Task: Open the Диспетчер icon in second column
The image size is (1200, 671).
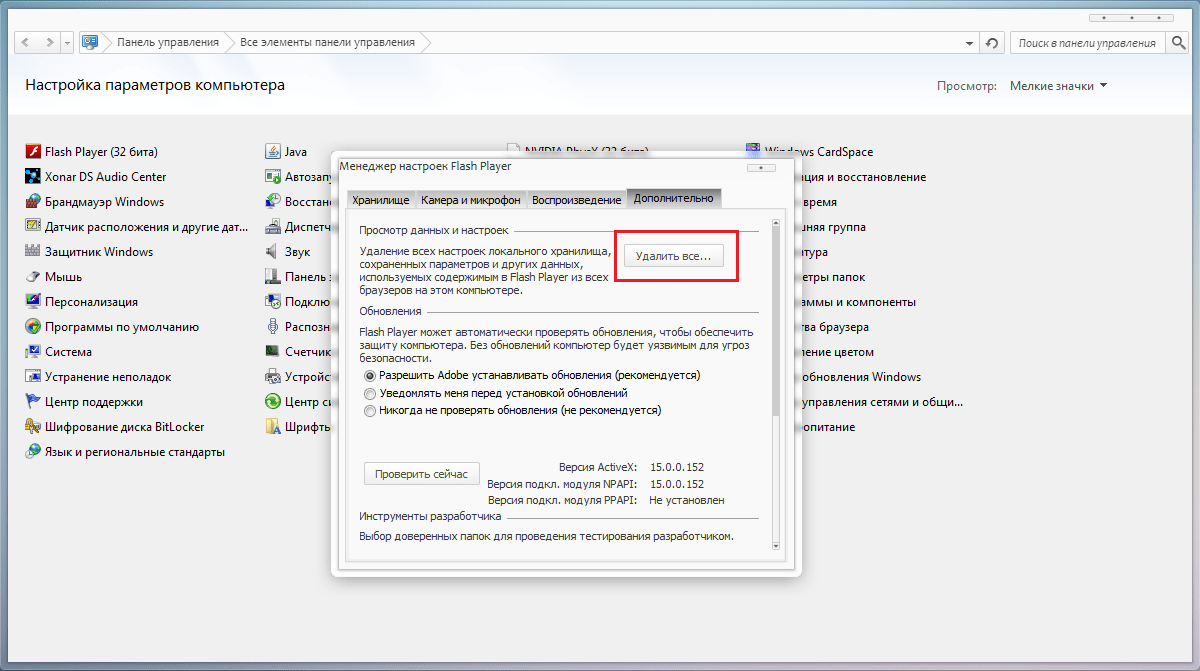Action: point(272,227)
